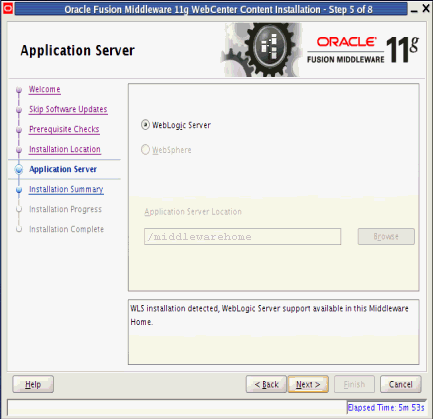The width and height of the screenshot is (433, 419).
Task: Go Back to the previous step
Action: 266,384
